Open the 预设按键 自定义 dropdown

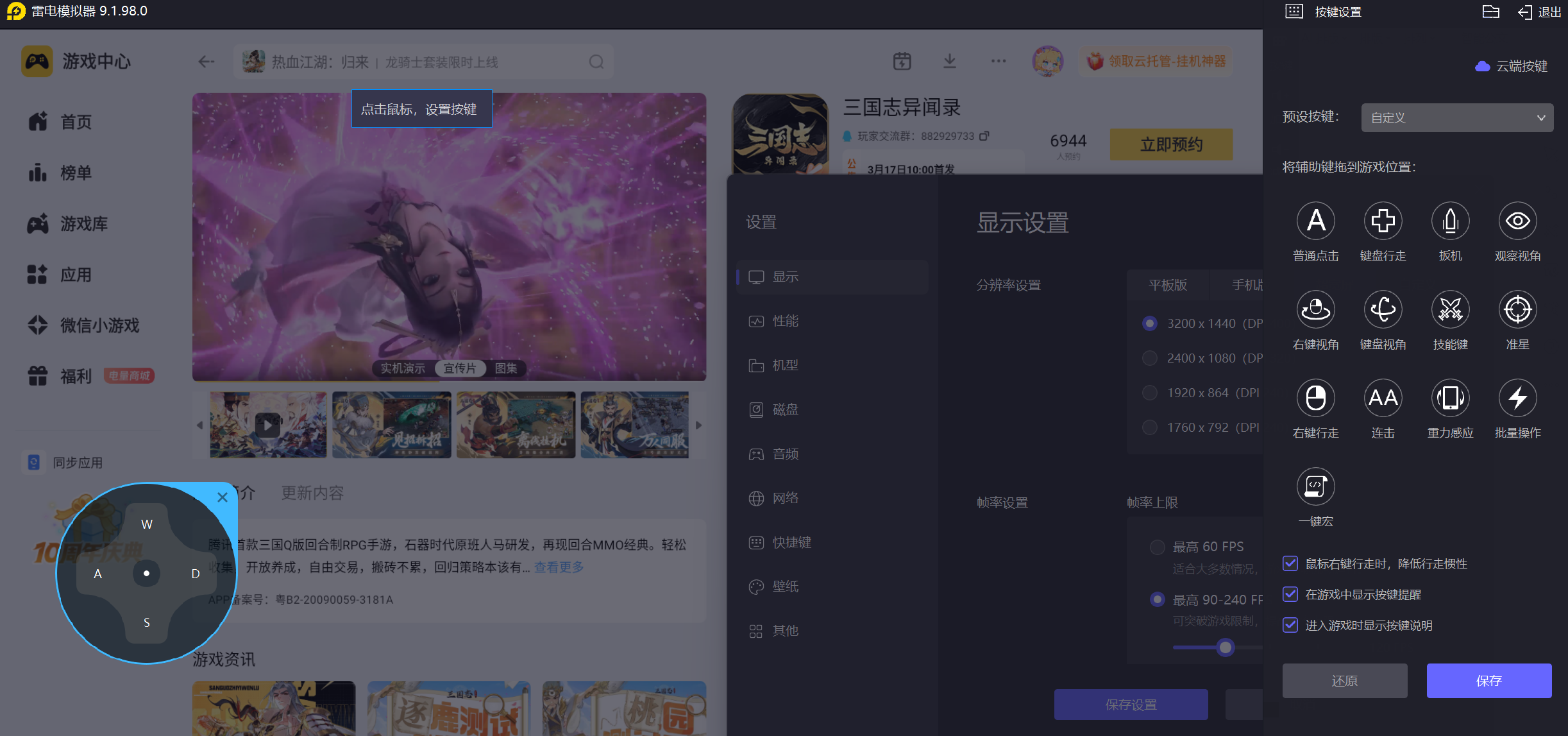tap(1456, 118)
